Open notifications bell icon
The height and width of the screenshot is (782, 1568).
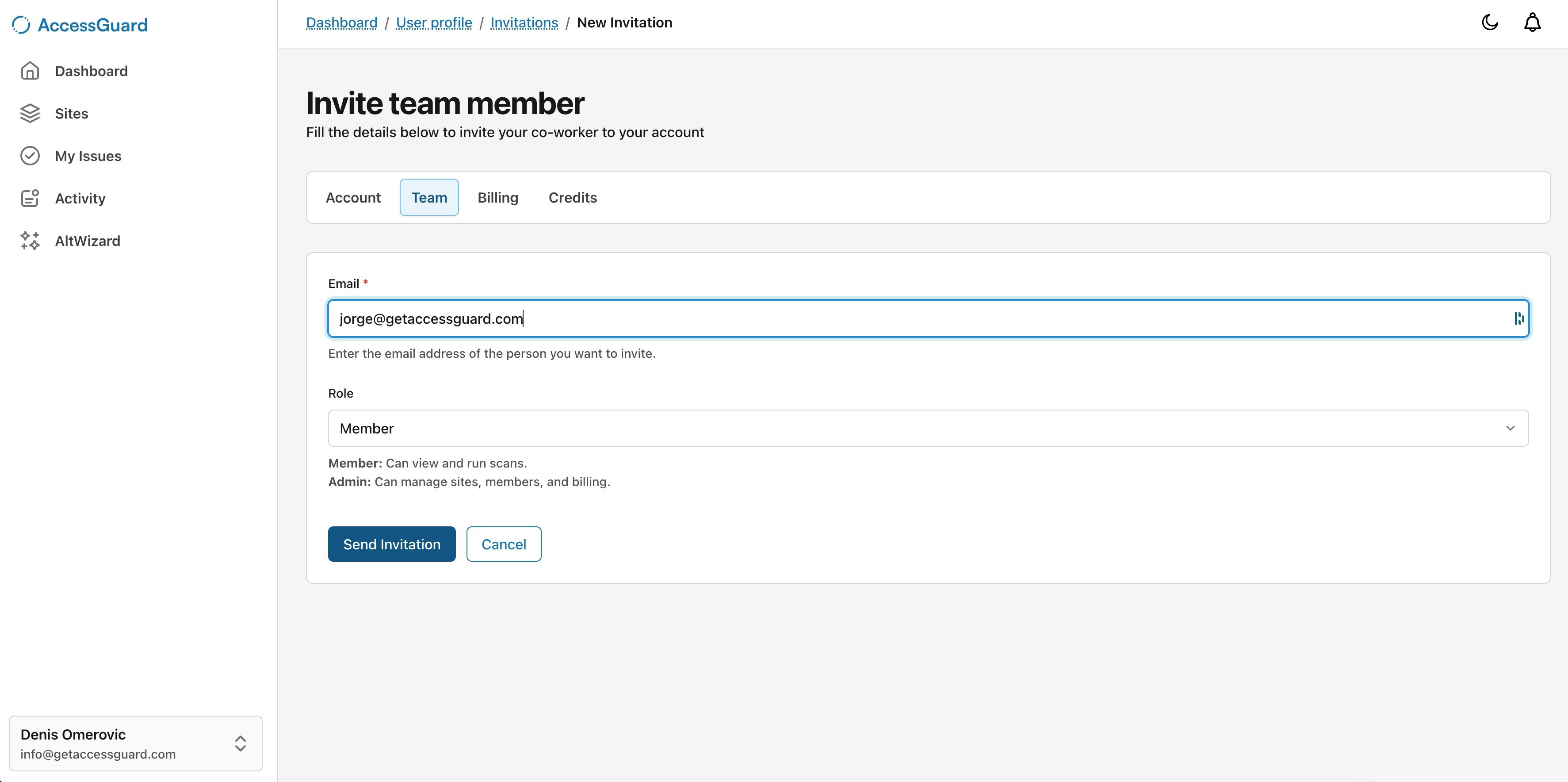[1532, 23]
